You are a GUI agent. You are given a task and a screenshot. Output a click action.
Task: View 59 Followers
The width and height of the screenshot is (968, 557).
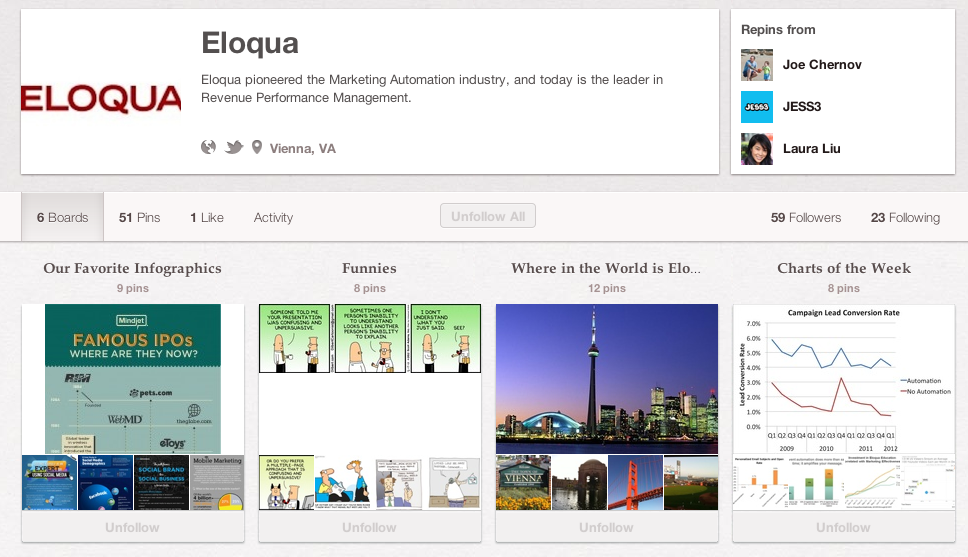(x=806, y=217)
